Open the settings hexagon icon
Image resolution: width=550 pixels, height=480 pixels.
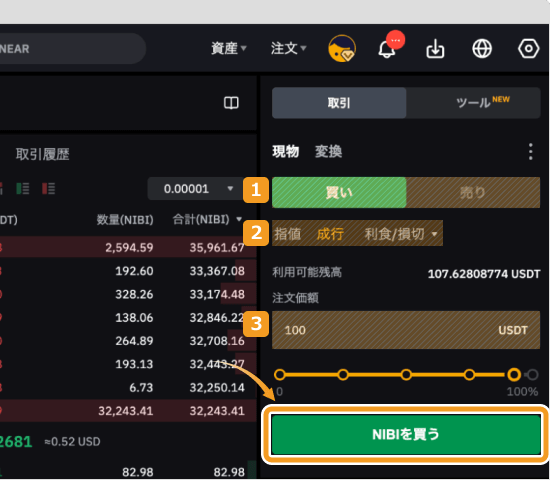[x=529, y=48]
